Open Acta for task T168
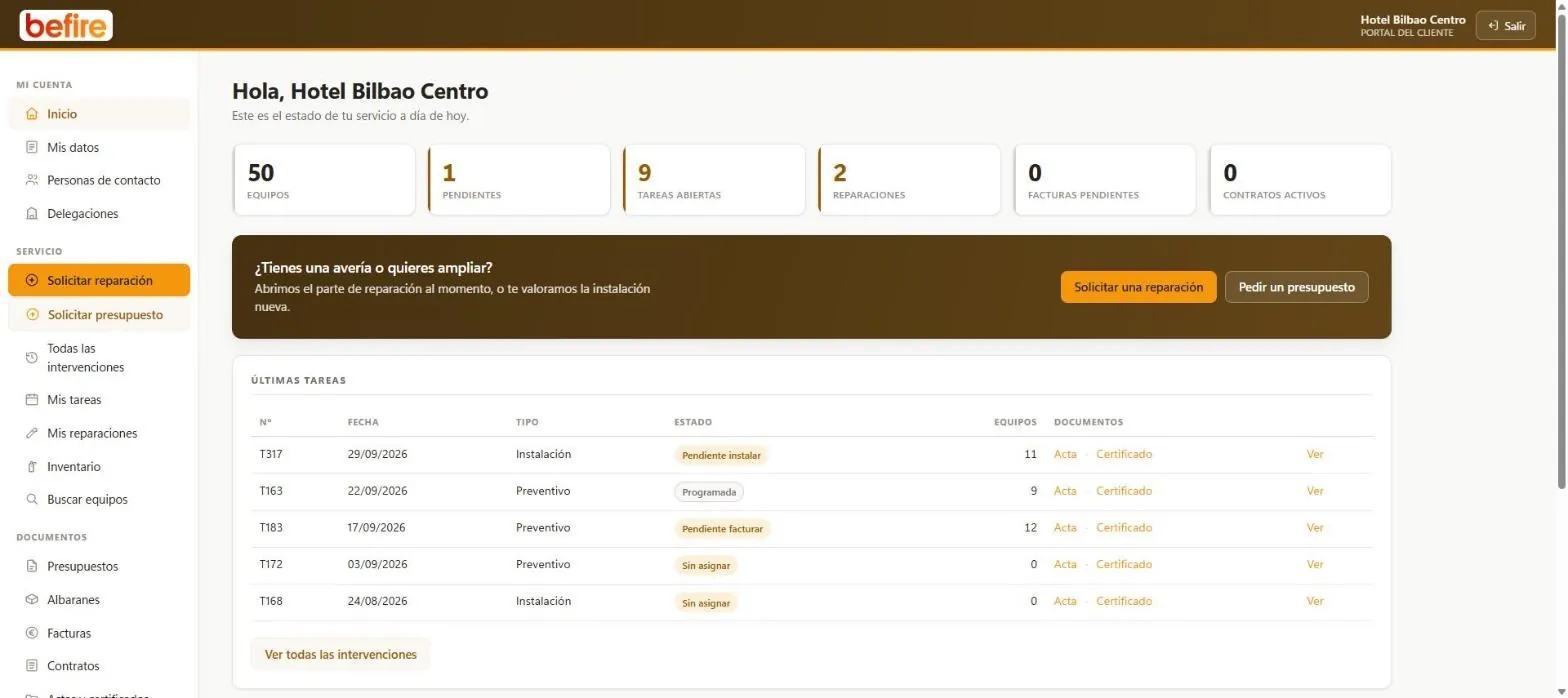Image resolution: width=1568 pixels, height=698 pixels. click(1065, 601)
